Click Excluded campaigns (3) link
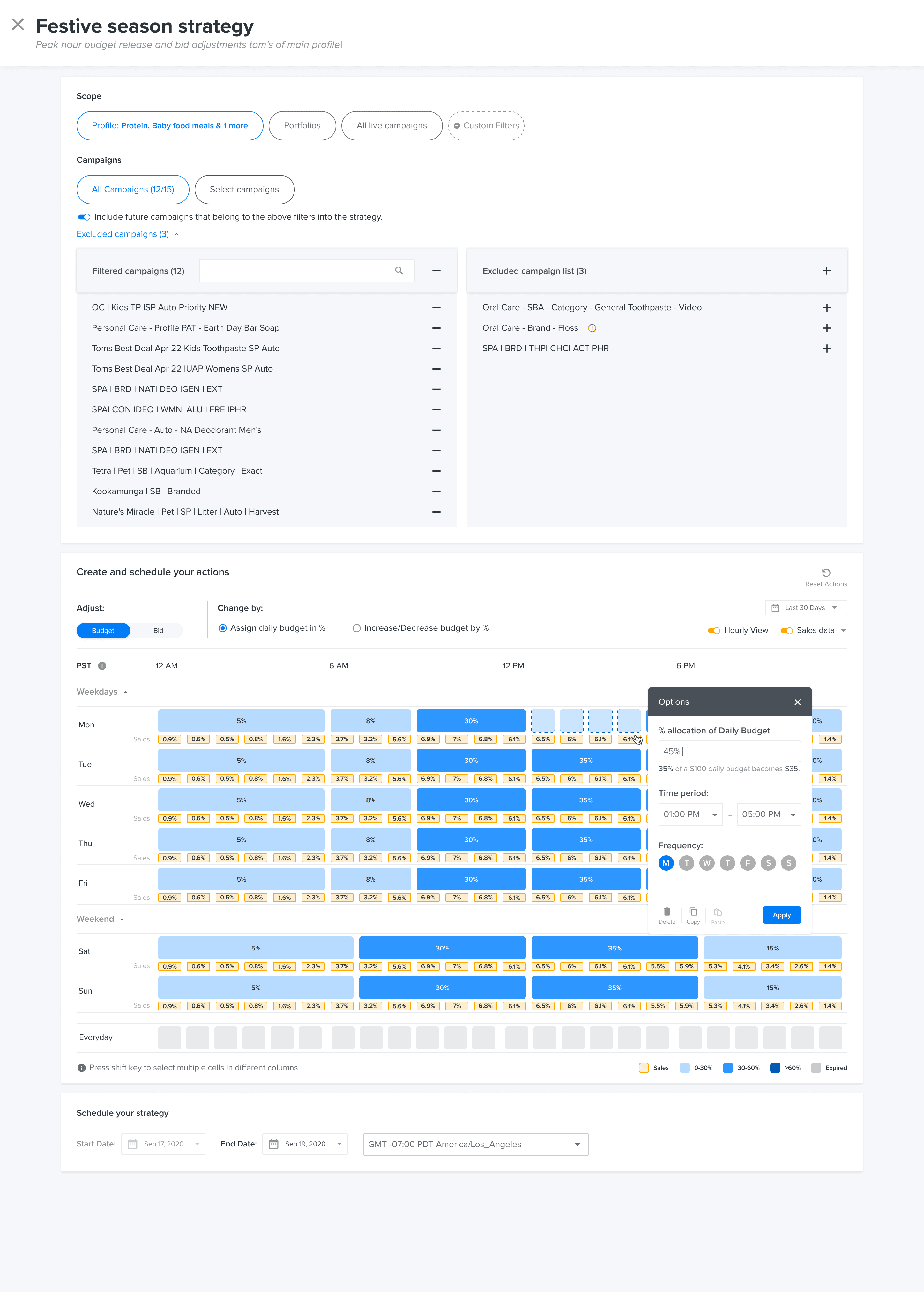924x1292 pixels. coord(123,234)
